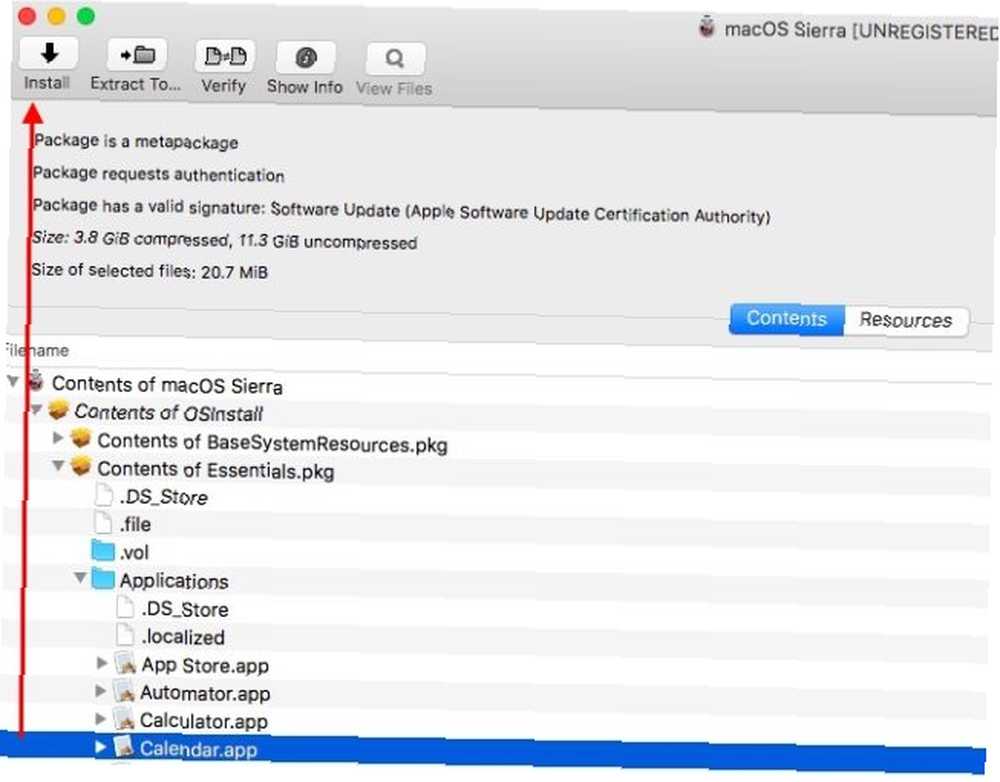Click the Automator.app icon
The image size is (1000, 782).
(x=124, y=691)
